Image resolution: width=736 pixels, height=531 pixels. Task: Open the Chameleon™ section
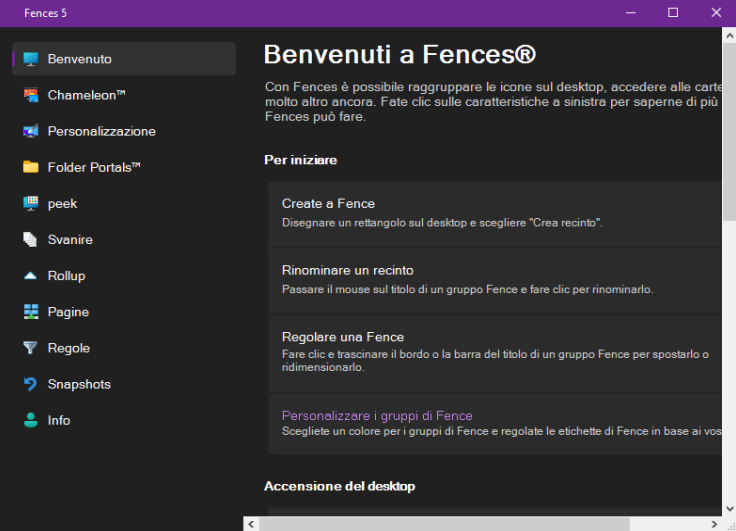tap(124, 95)
